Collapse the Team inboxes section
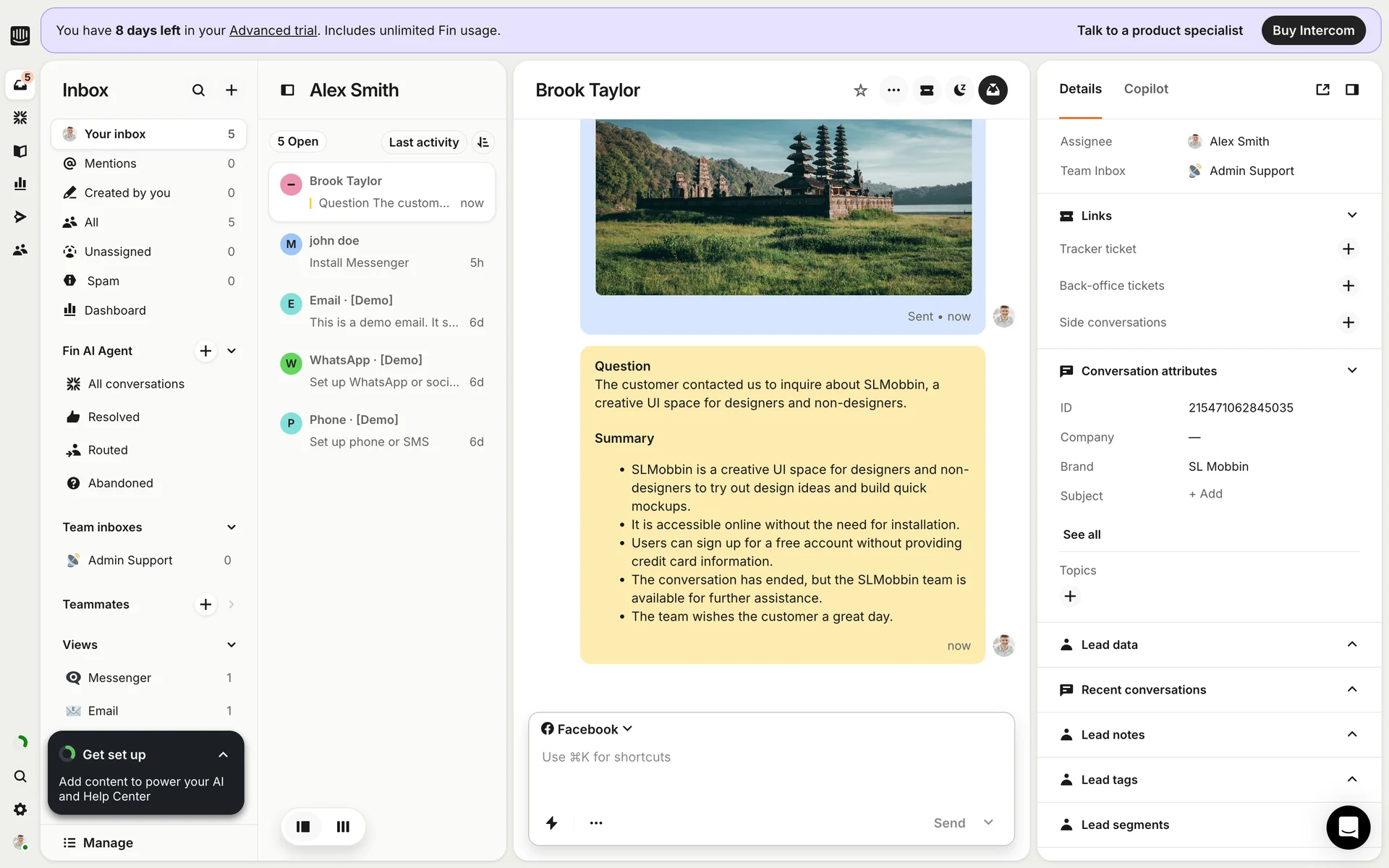The width and height of the screenshot is (1389, 868). coord(231,527)
